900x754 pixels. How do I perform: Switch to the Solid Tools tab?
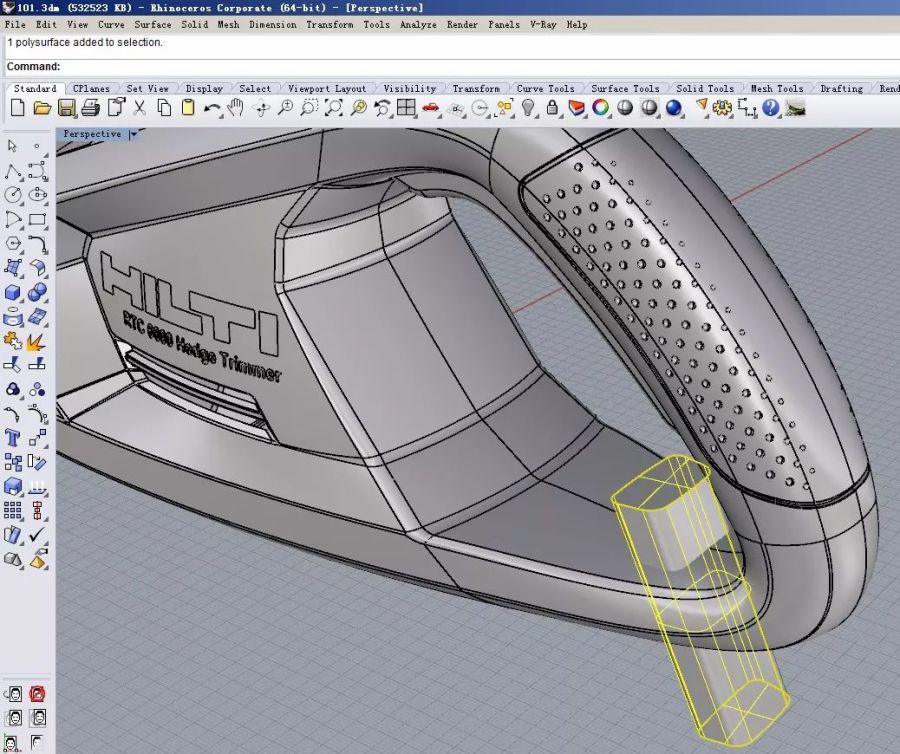coord(704,89)
